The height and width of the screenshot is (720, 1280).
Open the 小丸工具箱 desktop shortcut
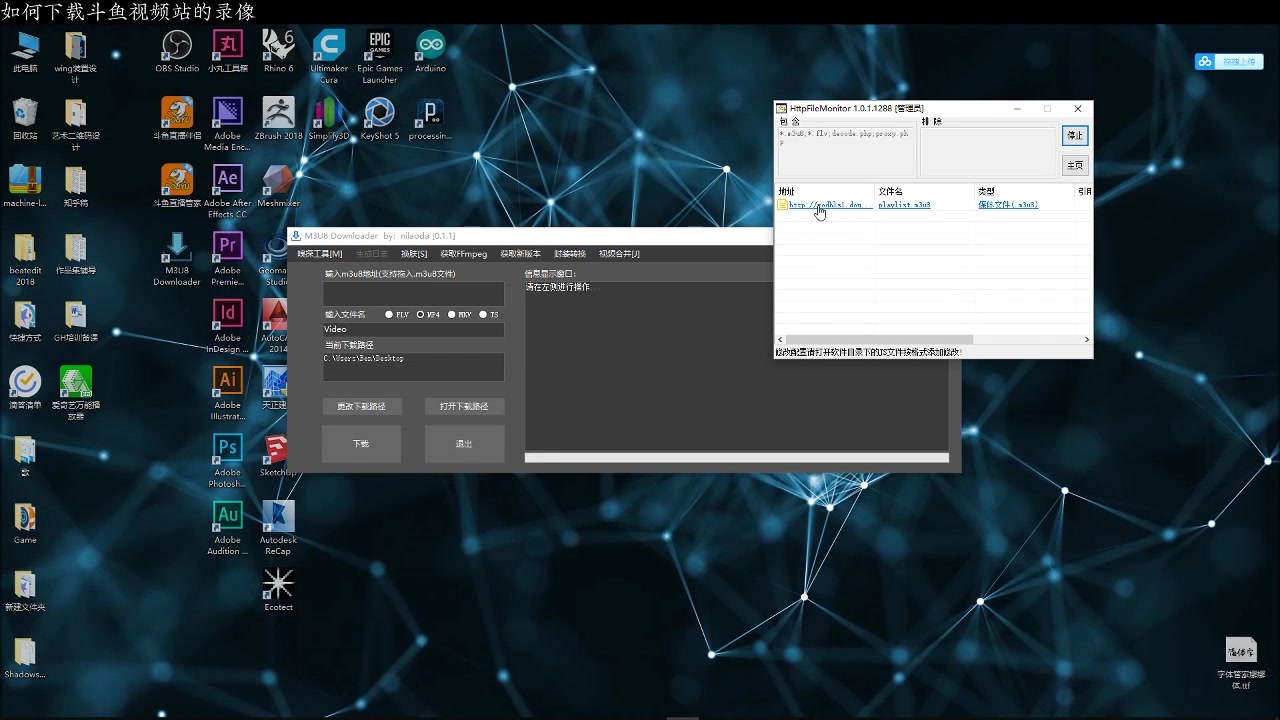228,51
